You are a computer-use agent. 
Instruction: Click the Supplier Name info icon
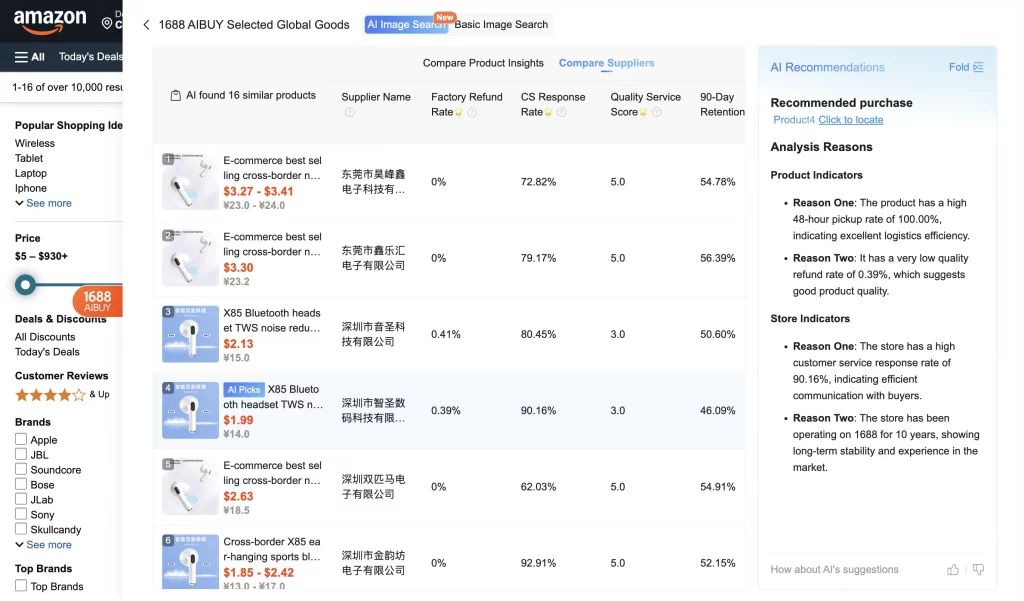(349, 112)
